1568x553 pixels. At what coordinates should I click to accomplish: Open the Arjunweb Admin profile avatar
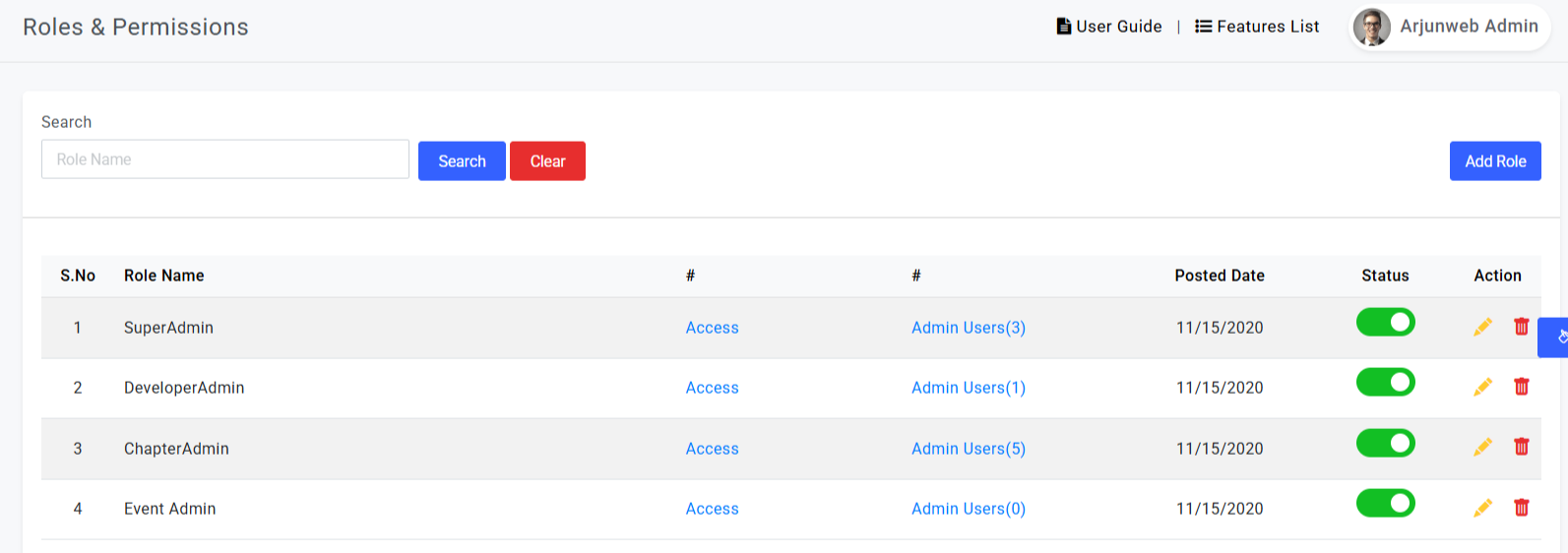1372,28
